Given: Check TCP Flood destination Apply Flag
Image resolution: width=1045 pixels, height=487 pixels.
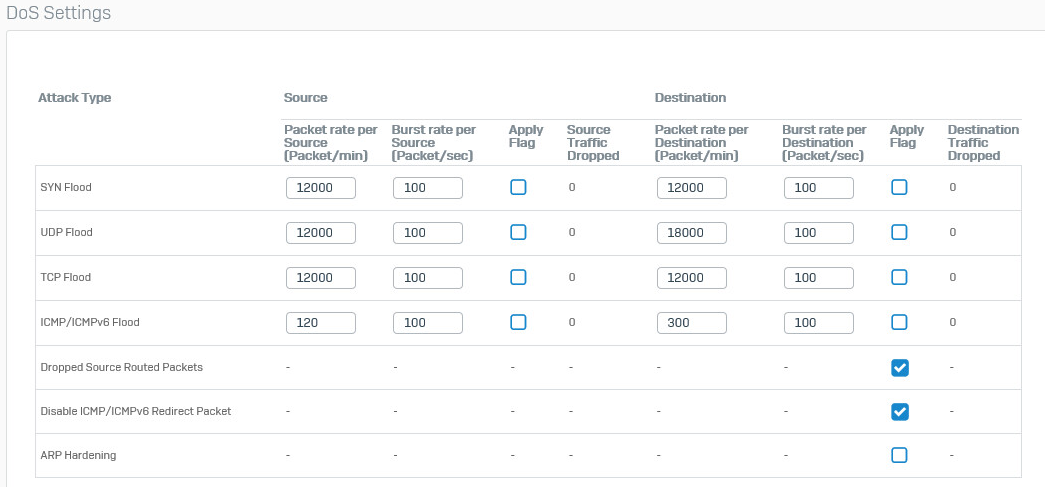Looking at the screenshot, I should (x=899, y=277).
